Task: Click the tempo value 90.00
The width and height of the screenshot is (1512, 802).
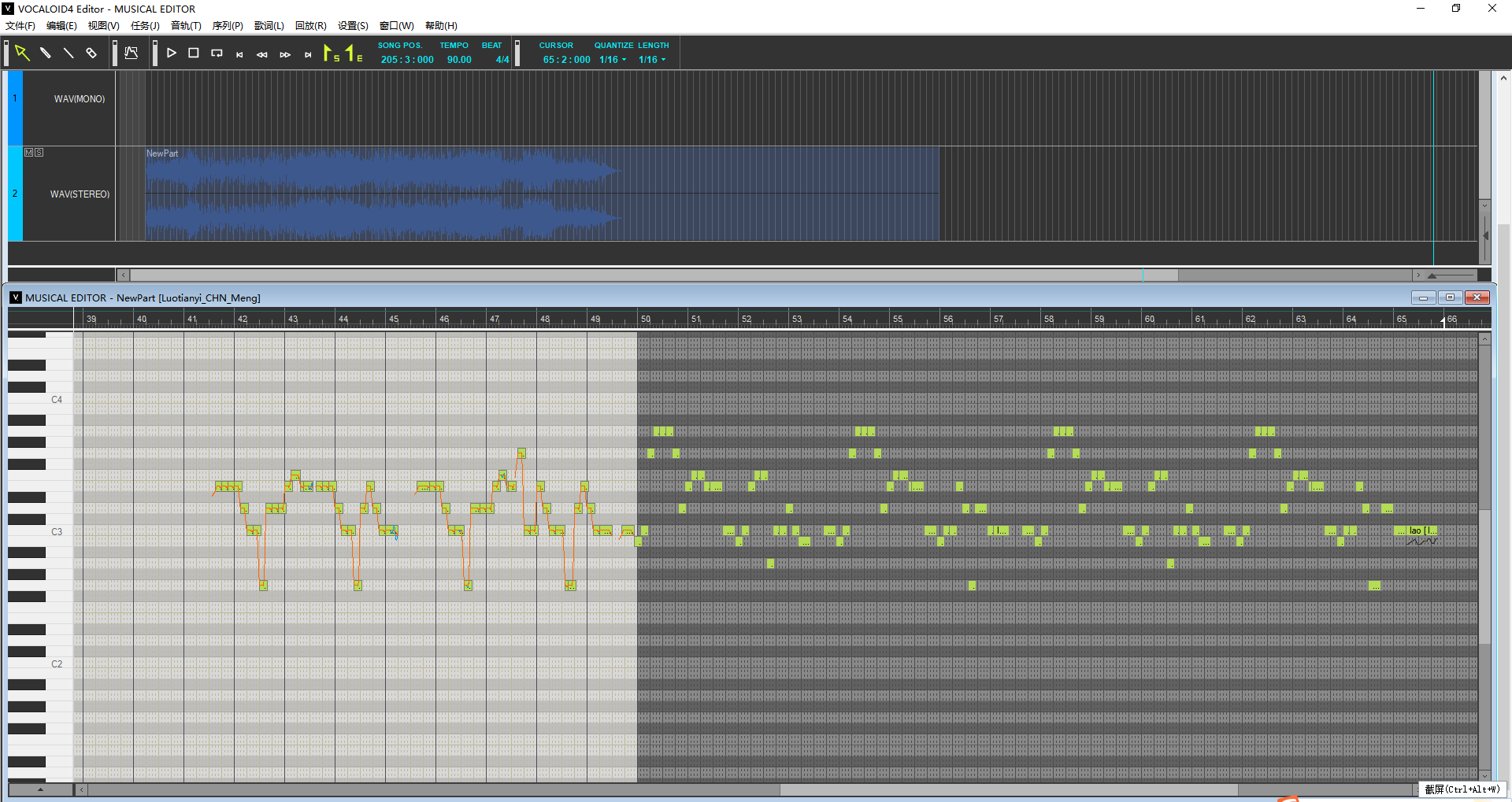Action: tap(459, 60)
